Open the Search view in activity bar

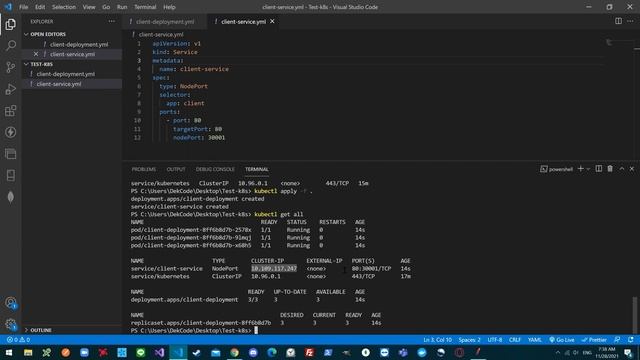11,45
